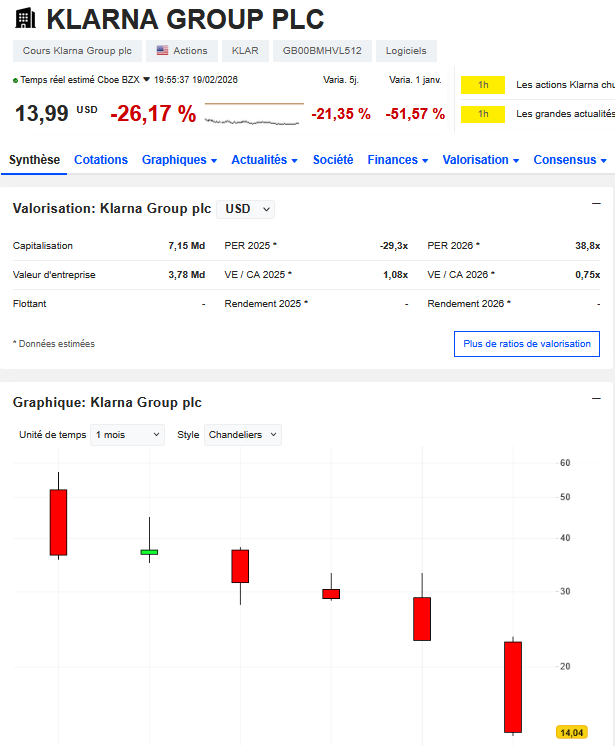The image size is (615, 746).
Task: Expand the Consensus menu
Action: (x=570, y=160)
